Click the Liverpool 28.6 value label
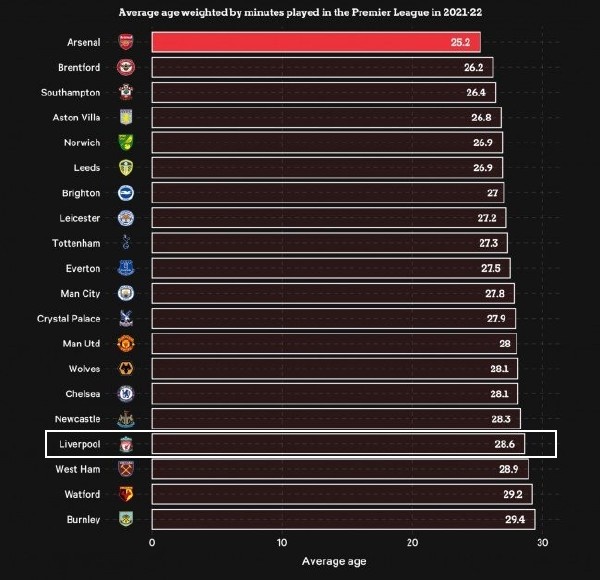 pyautogui.click(x=504, y=444)
